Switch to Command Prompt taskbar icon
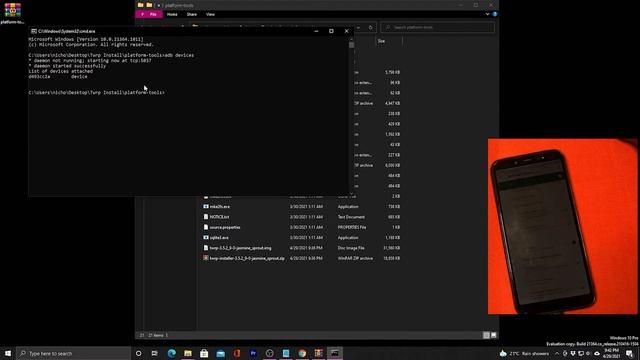The width and height of the screenshot is (640, 360). tap(335, 353)
